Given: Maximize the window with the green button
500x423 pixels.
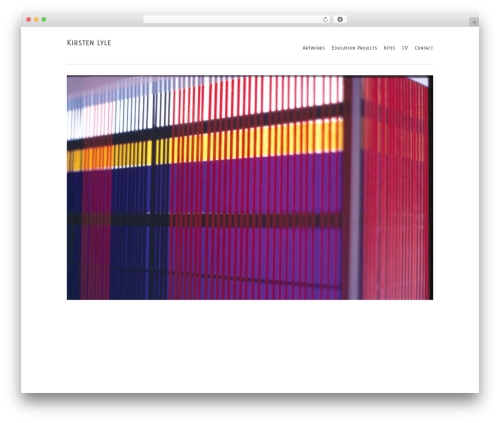Looking at the screenshot, I should coord(44,20).
